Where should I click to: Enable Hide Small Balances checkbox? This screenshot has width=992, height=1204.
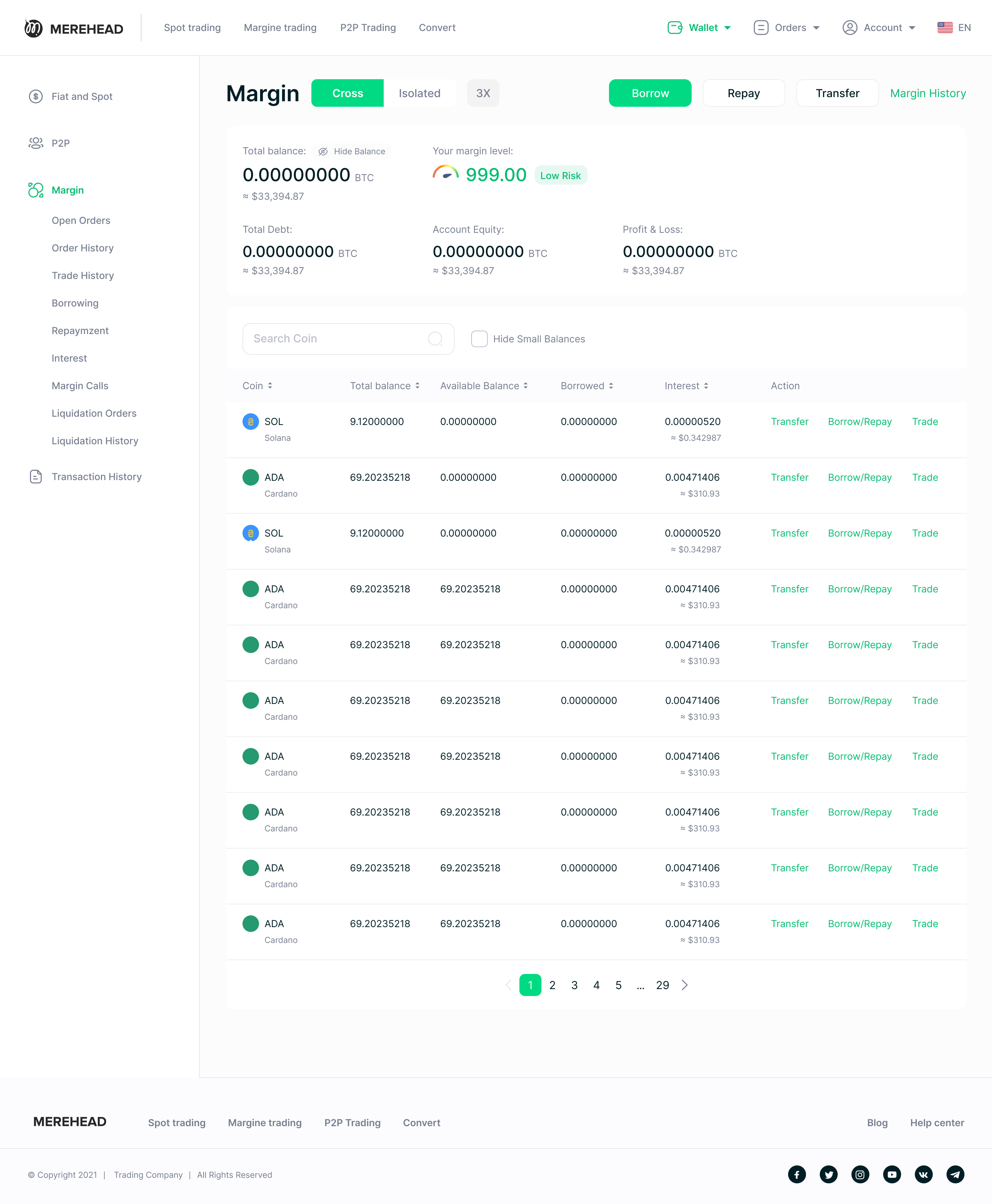479,339
